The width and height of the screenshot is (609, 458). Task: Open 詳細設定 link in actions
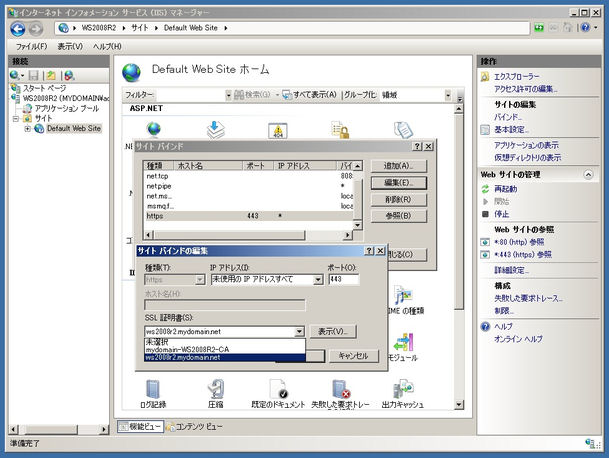[511, 270]
